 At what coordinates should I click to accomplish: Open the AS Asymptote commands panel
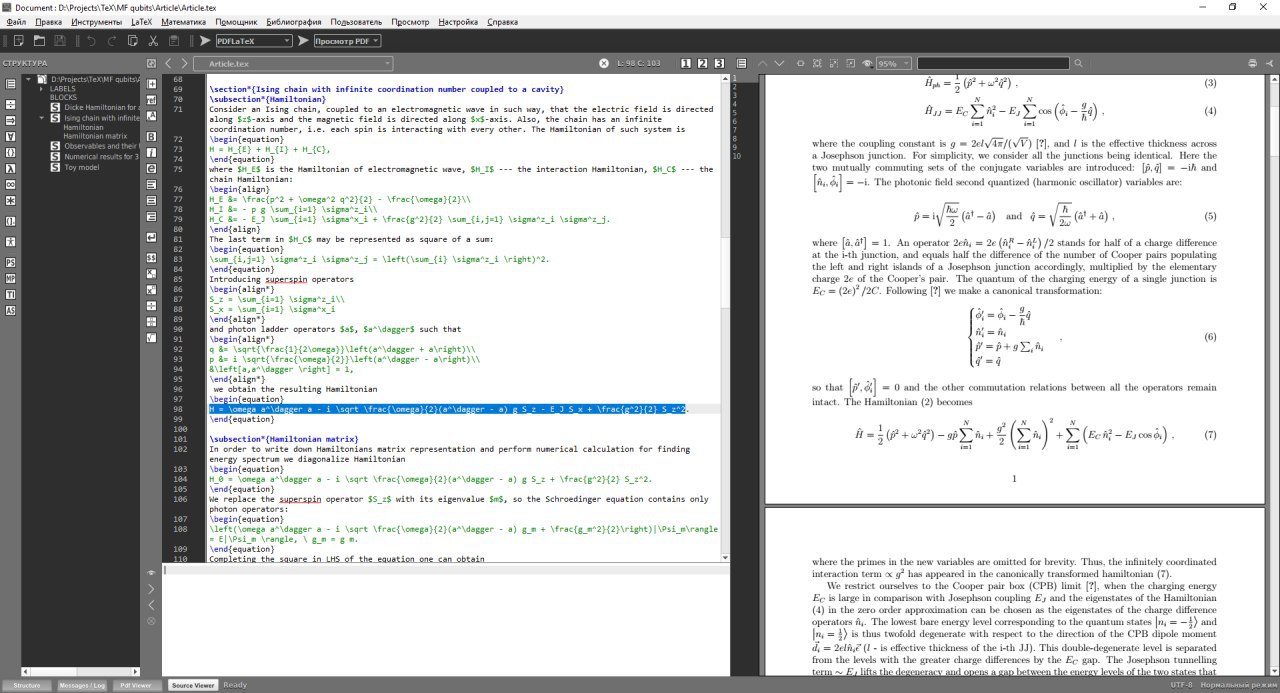click(x=11, y=310)
